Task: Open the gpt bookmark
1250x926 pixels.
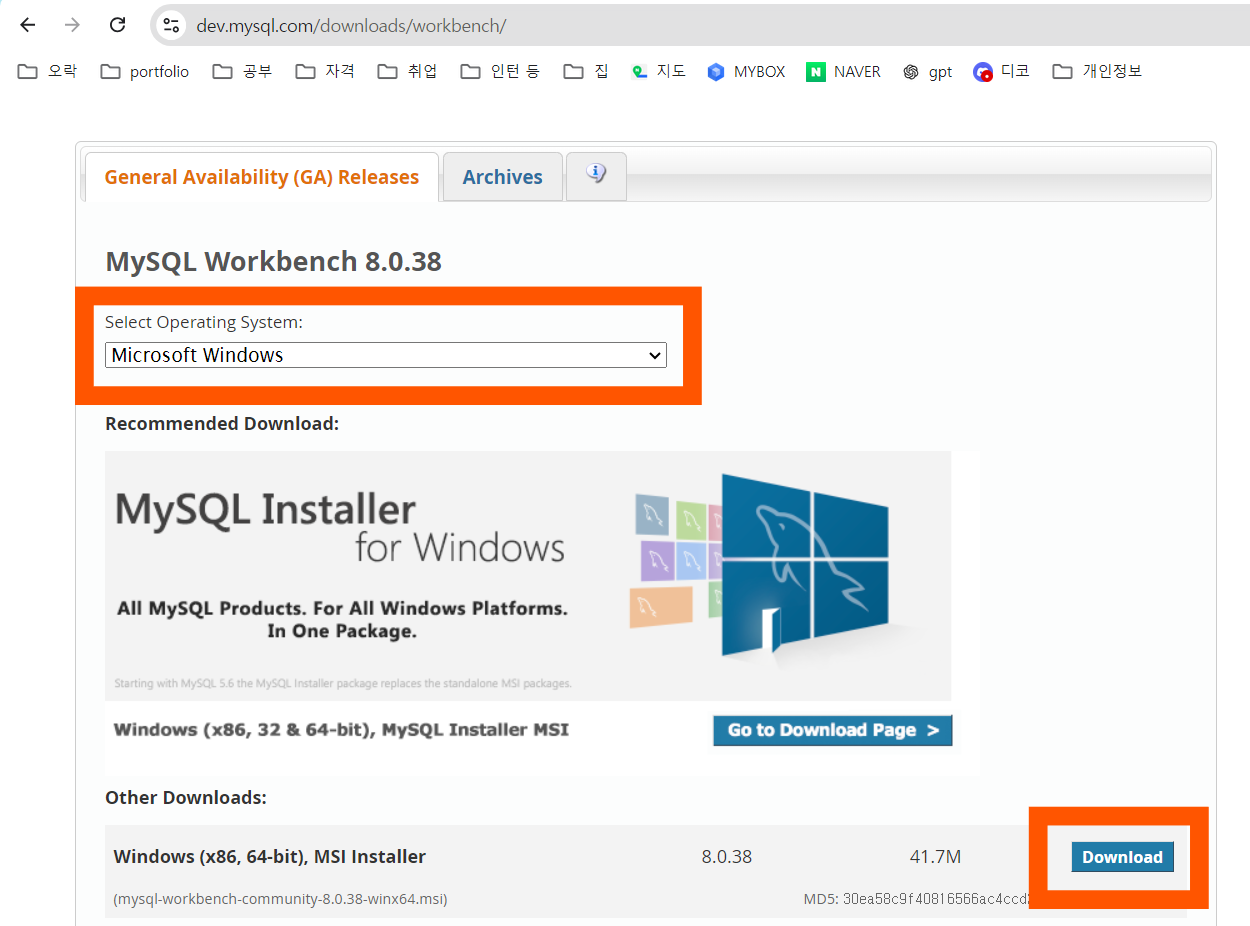Action: 927,72
